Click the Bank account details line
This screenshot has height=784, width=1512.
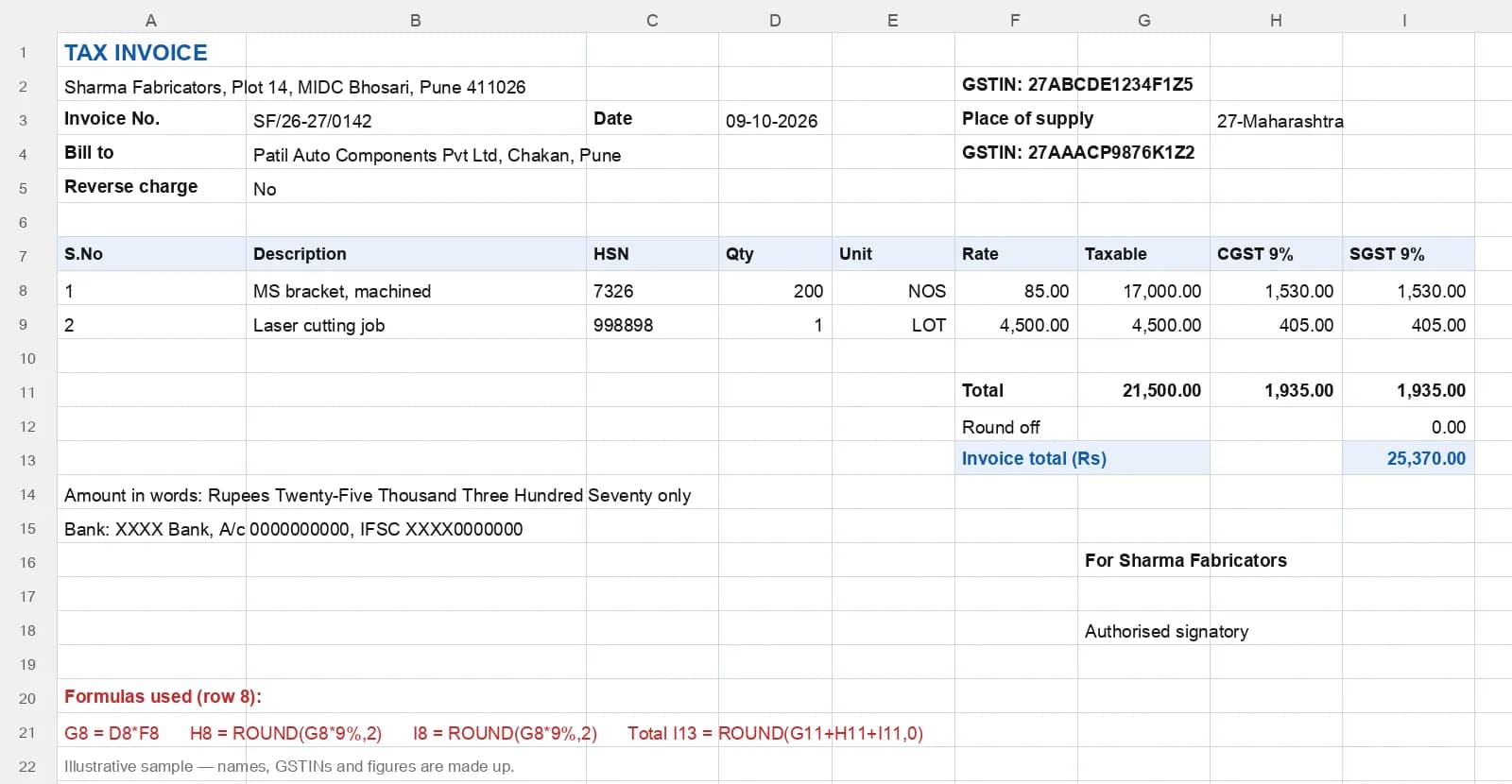click(x=293, y=529)
